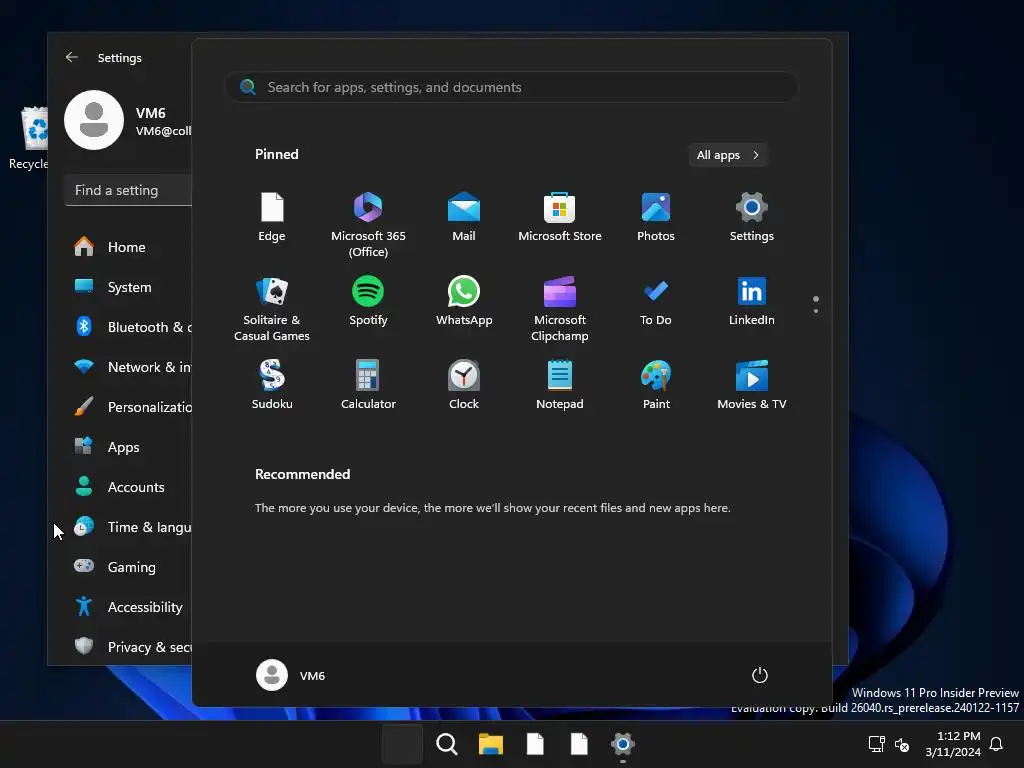
Task: Open taskbar Search magnifier
Action: [x=447, y=744]
